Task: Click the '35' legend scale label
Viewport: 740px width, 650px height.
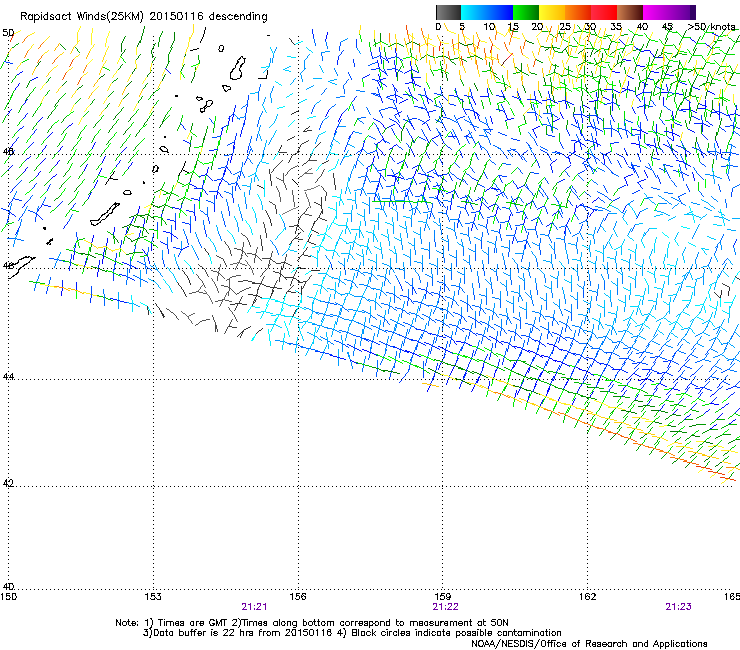Action: (x=616, y=27)
